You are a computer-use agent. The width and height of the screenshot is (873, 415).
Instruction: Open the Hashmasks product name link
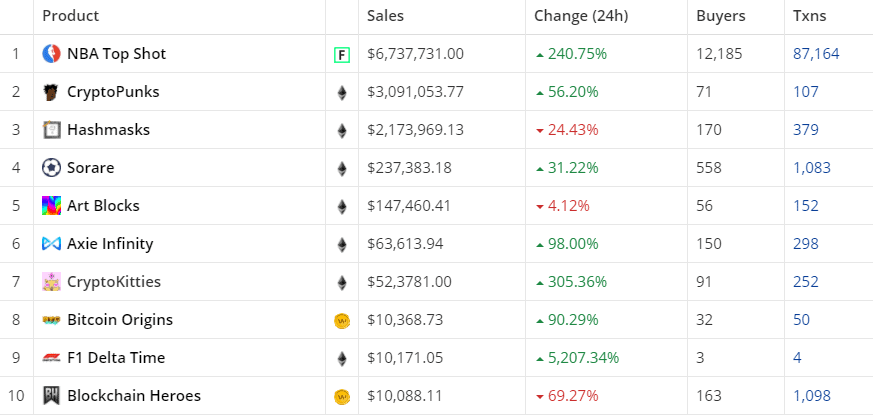(109, 130)
